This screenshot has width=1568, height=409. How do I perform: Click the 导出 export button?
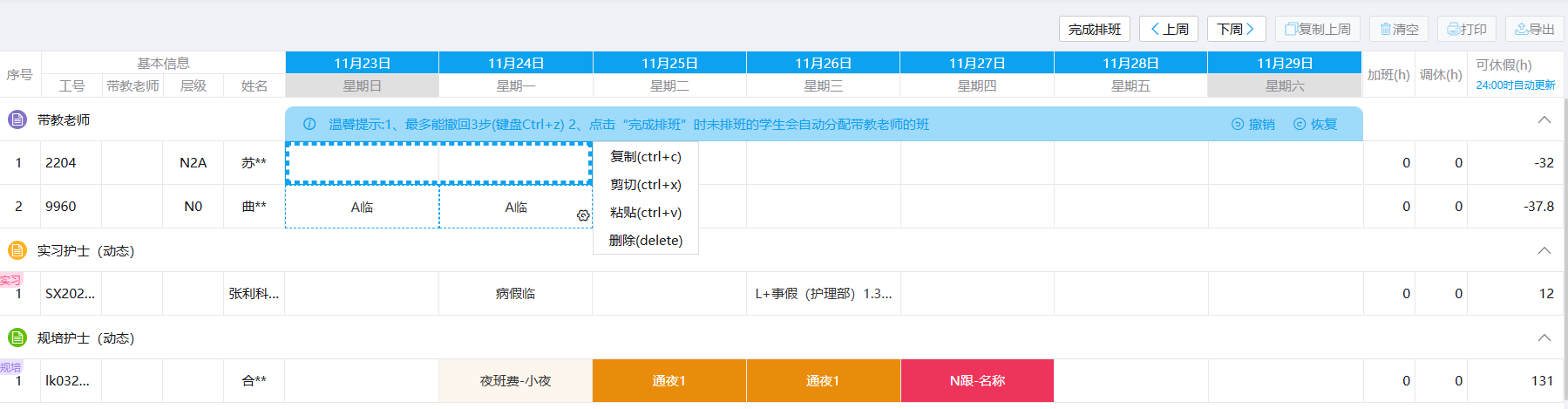1535,29
